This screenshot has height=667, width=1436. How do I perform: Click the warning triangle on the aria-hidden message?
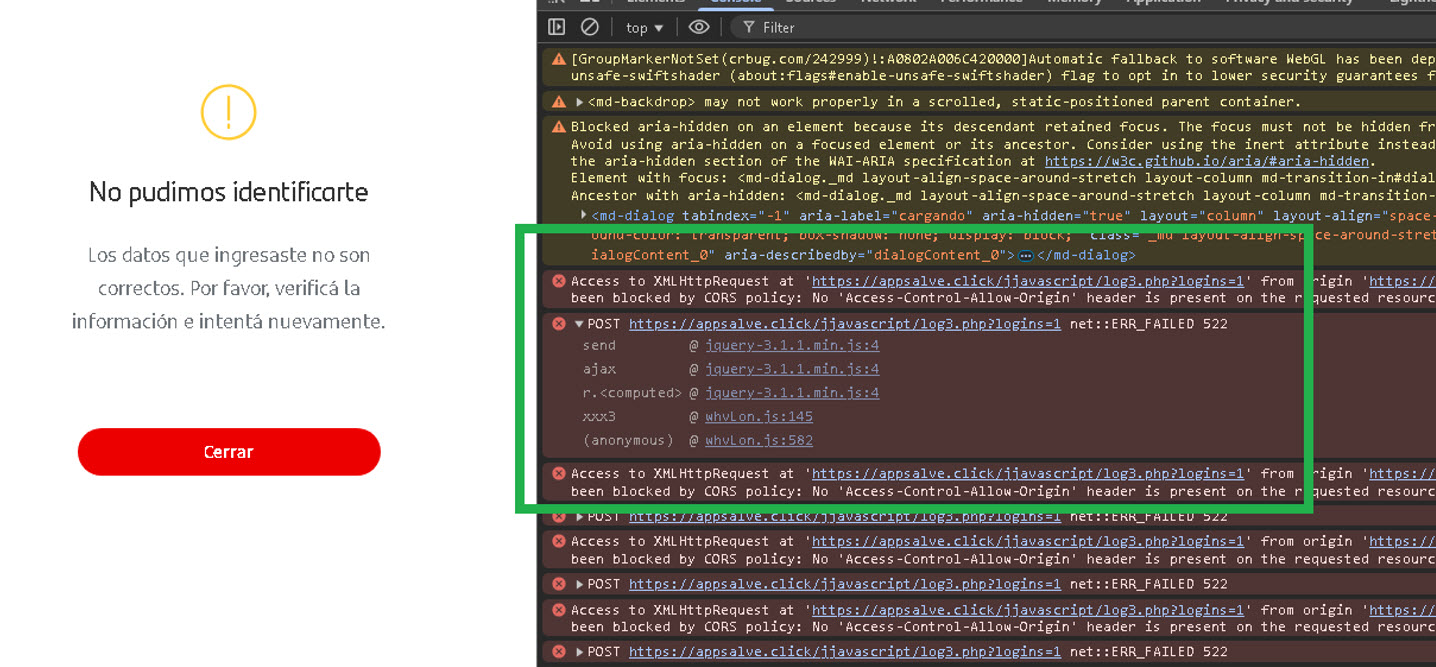click(557, 126)
